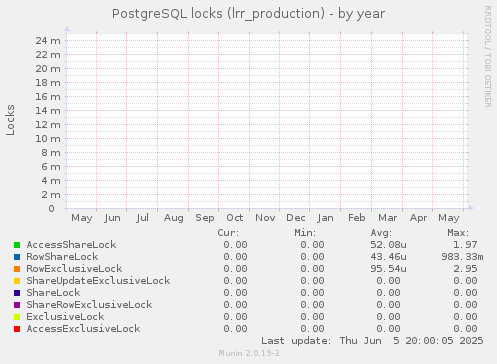Image resolution: width=497 pixels, height=364 pixels.
Task: Click the red AccessExclusiveLock legend swatch
Action: [17, 329]
